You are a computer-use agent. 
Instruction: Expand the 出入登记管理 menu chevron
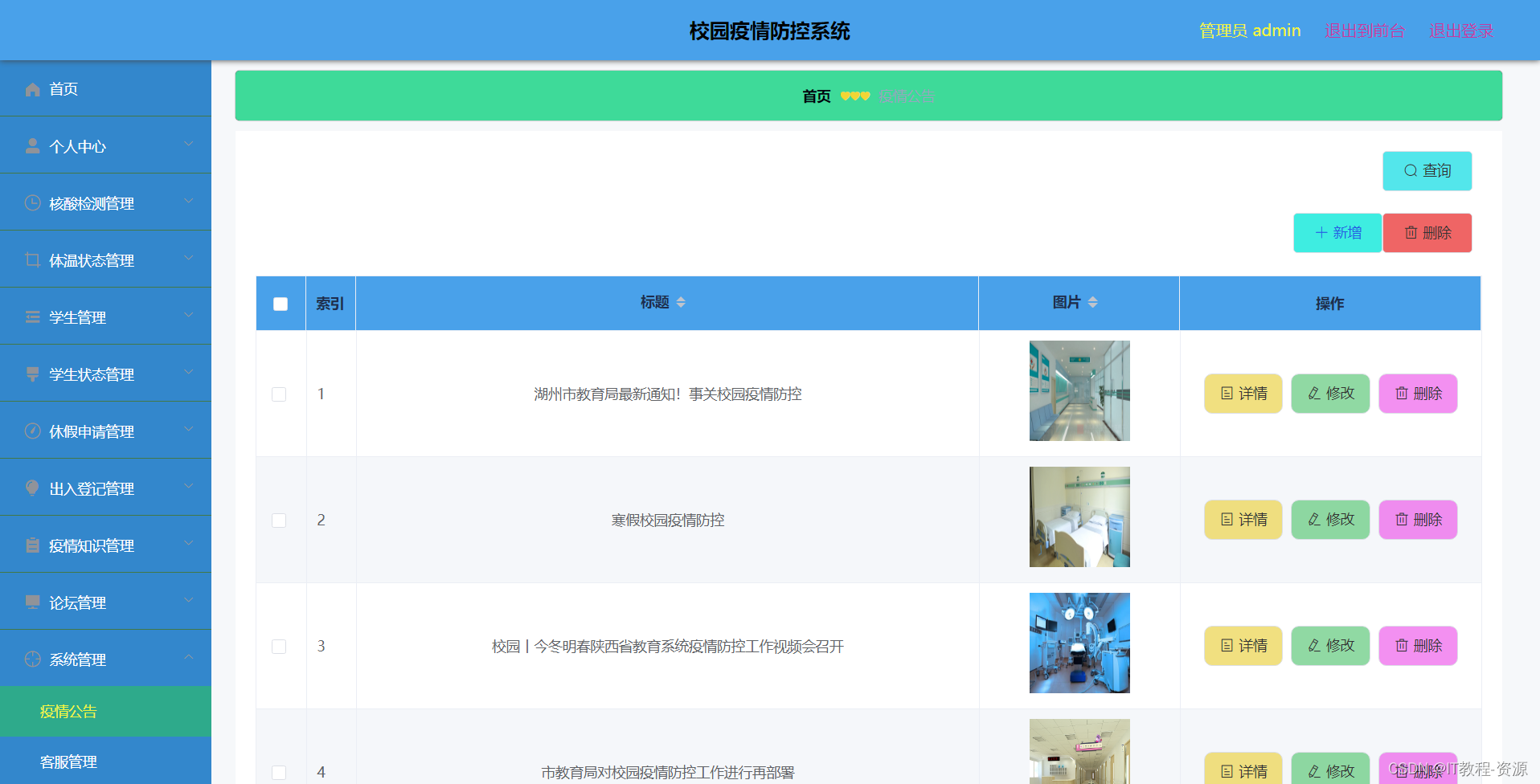(189, 486)
